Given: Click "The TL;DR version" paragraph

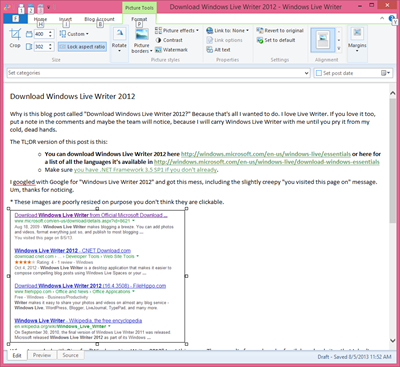Looking at the screenshot, I should pos(59,142).
